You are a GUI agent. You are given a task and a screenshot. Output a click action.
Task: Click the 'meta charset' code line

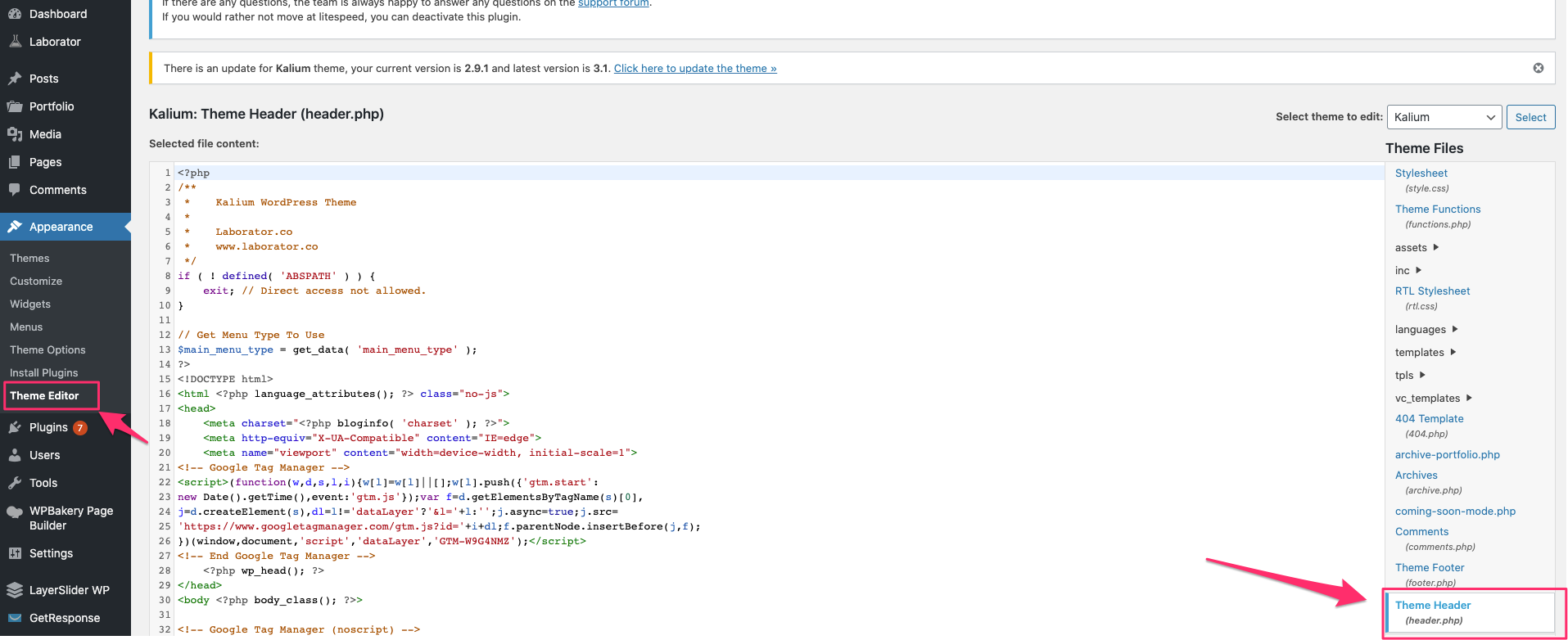[x=356, y=423]
